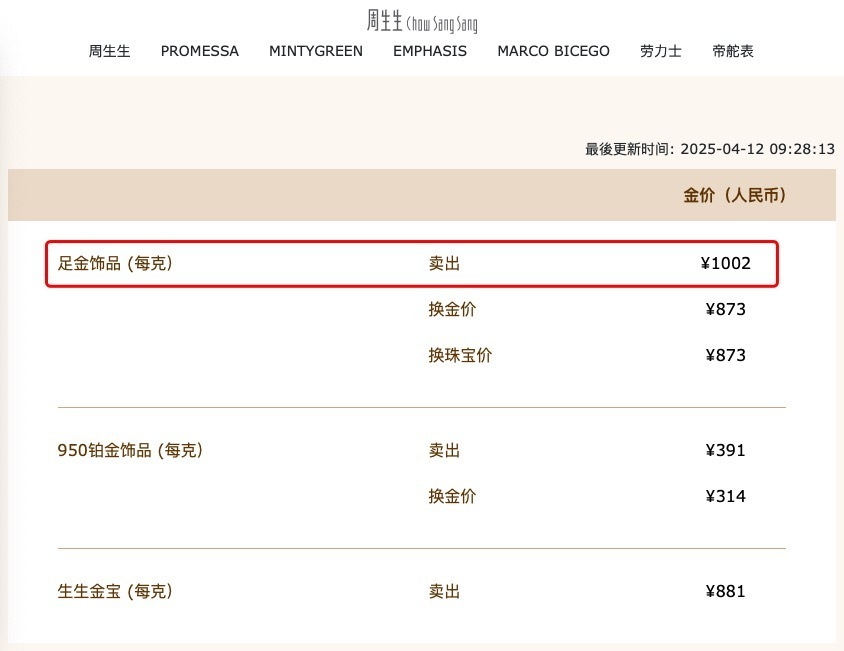Click 换珠宝价 label under 足金饰品
The height and width of the screenshot is (651, 844).
point(460,355)
